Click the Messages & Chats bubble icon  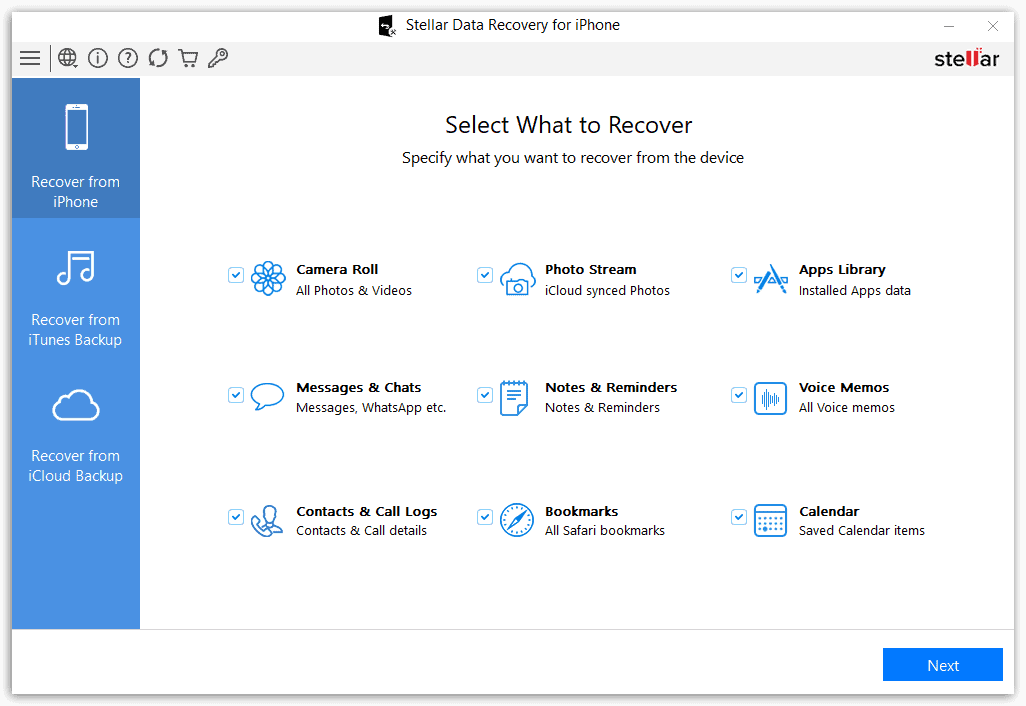click(x=267, y=397)
